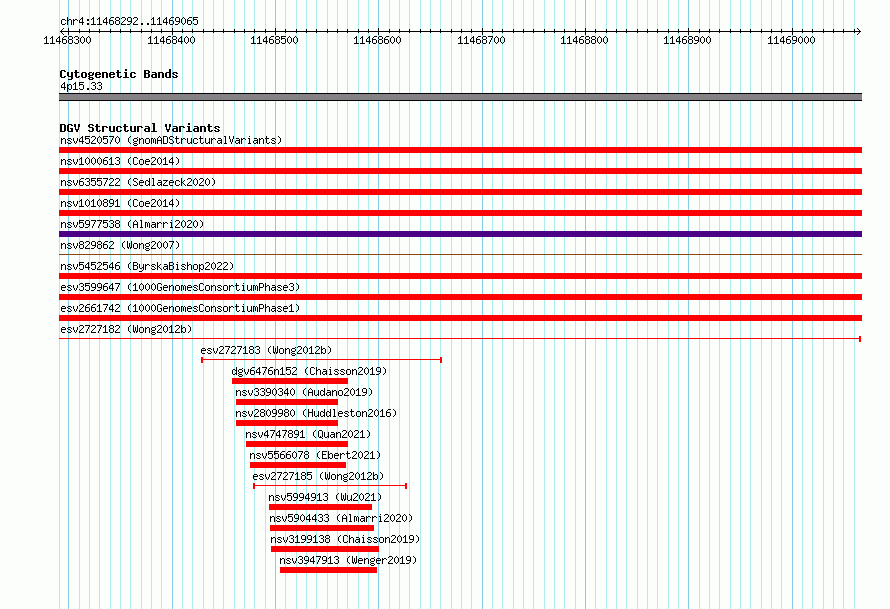Select the red bar under esv2661742
890x609 pixels.
(x=460, y=318)
